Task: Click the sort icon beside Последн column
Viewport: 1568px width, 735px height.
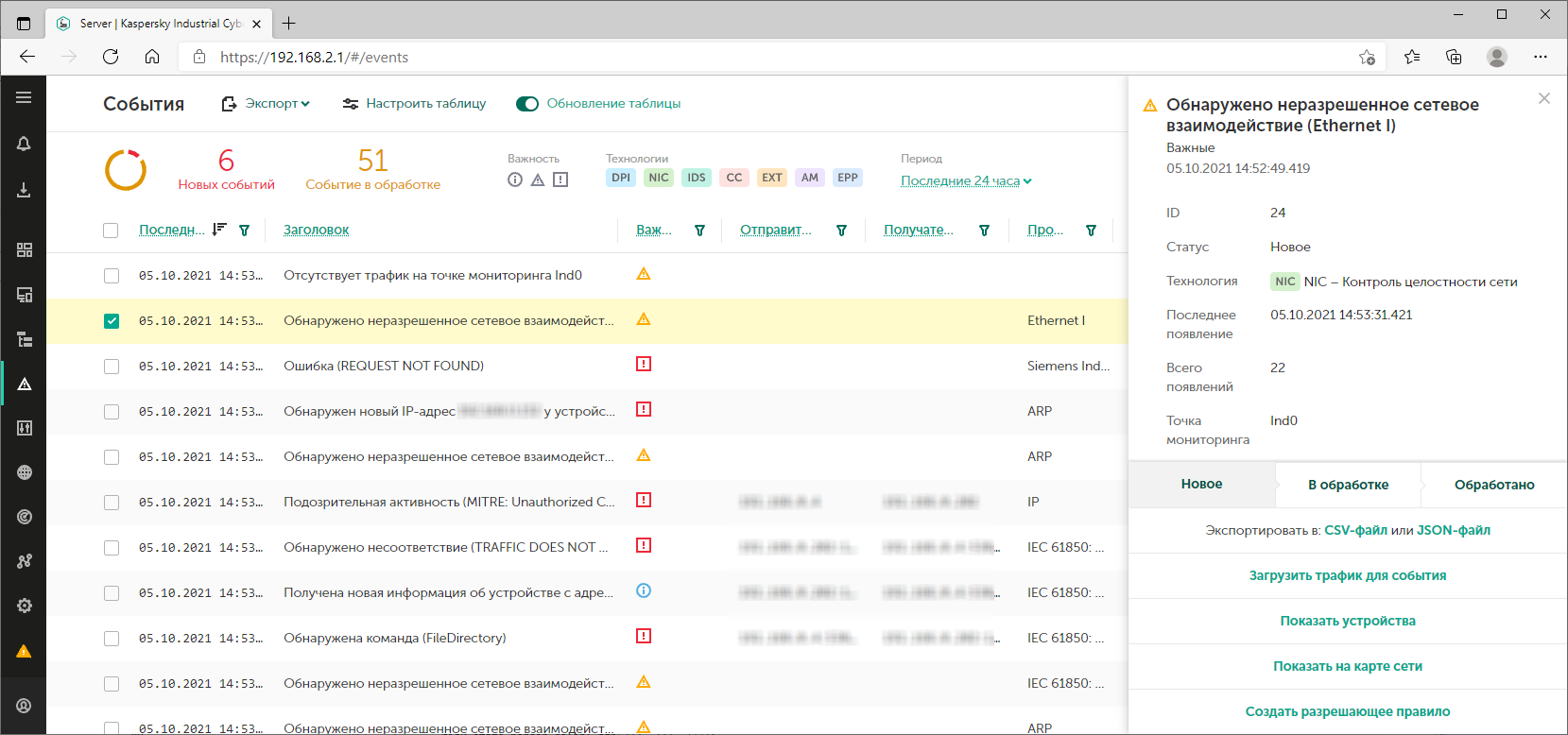Action: (x=219, y=230)
